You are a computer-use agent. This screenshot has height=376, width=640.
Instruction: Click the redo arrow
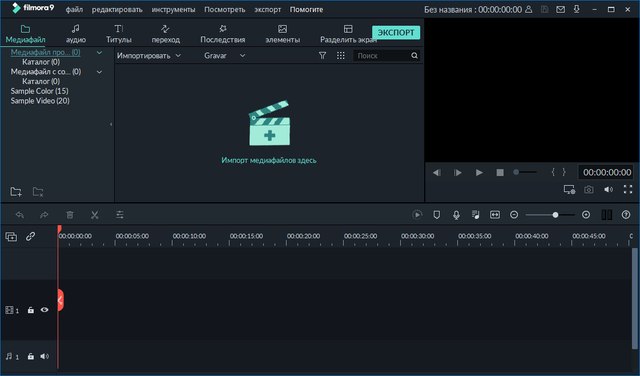point(44,215)
